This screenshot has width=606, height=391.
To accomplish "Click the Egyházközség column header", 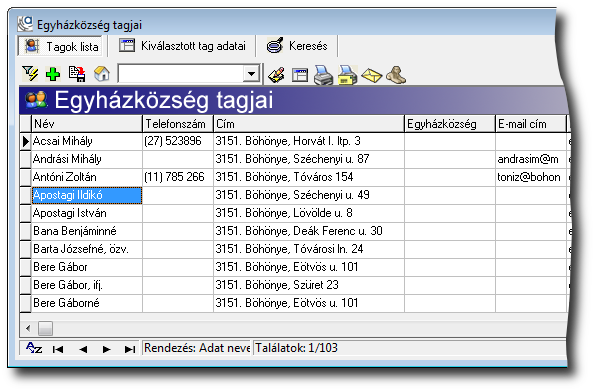I will click(449, 124).
